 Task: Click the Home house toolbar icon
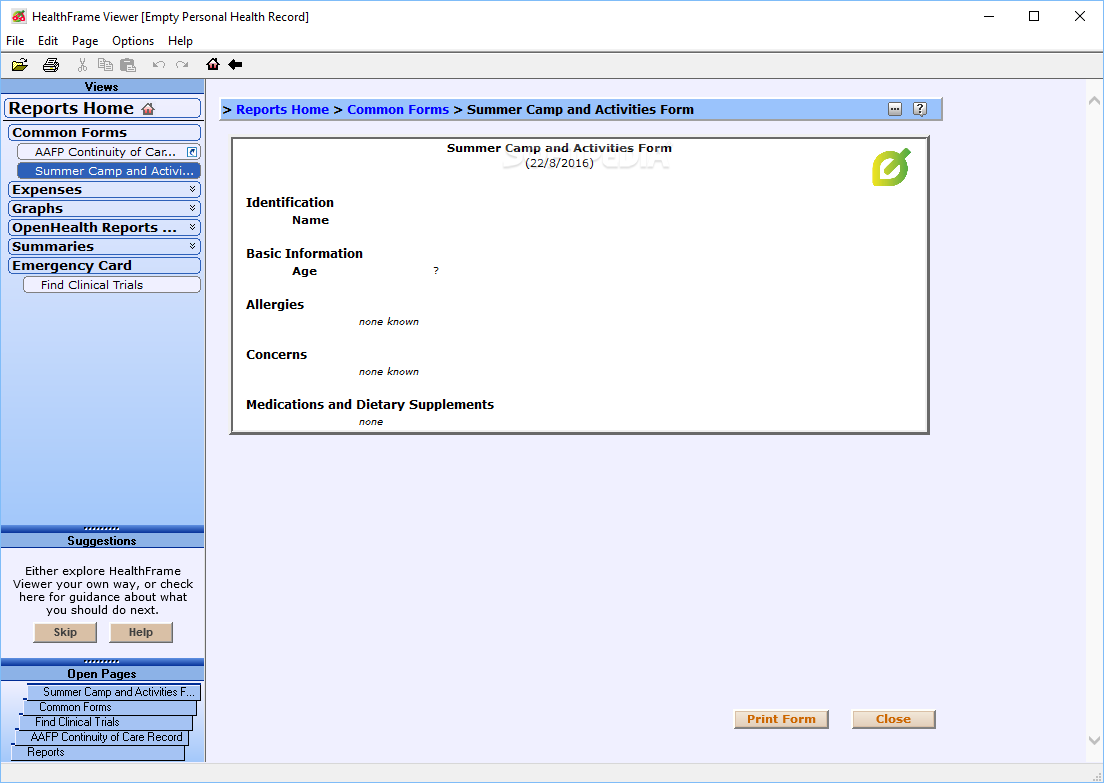(x=213, y=64)
